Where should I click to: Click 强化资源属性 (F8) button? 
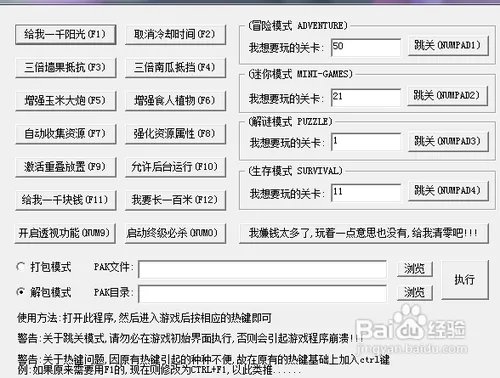pos(175,134)
